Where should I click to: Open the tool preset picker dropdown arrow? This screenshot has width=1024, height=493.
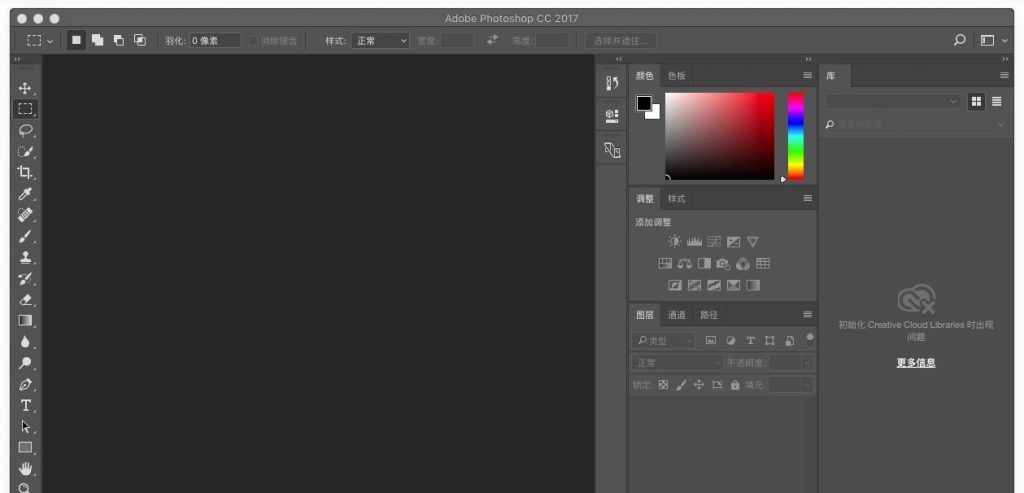pyautogui.click(x=50, y=40)
